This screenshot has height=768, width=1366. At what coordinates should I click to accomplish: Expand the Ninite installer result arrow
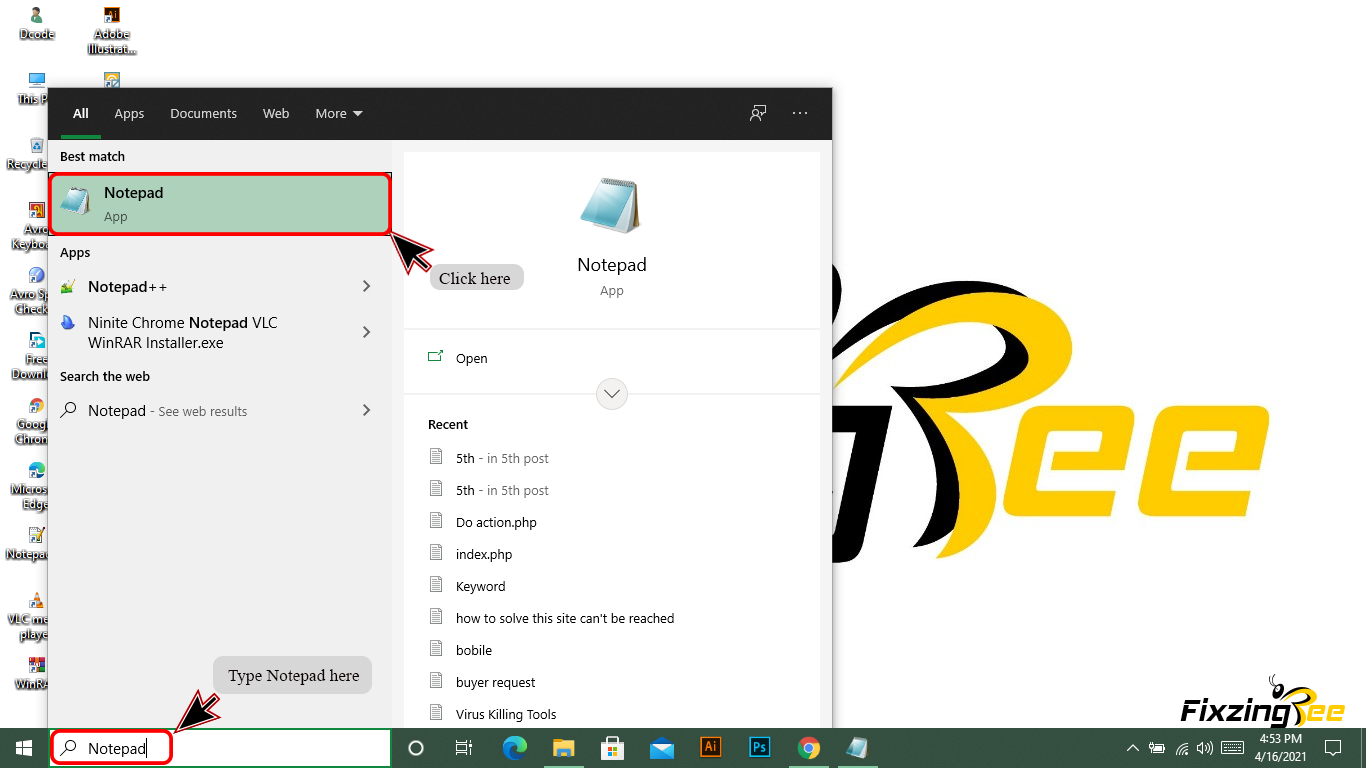pos(366,332)
